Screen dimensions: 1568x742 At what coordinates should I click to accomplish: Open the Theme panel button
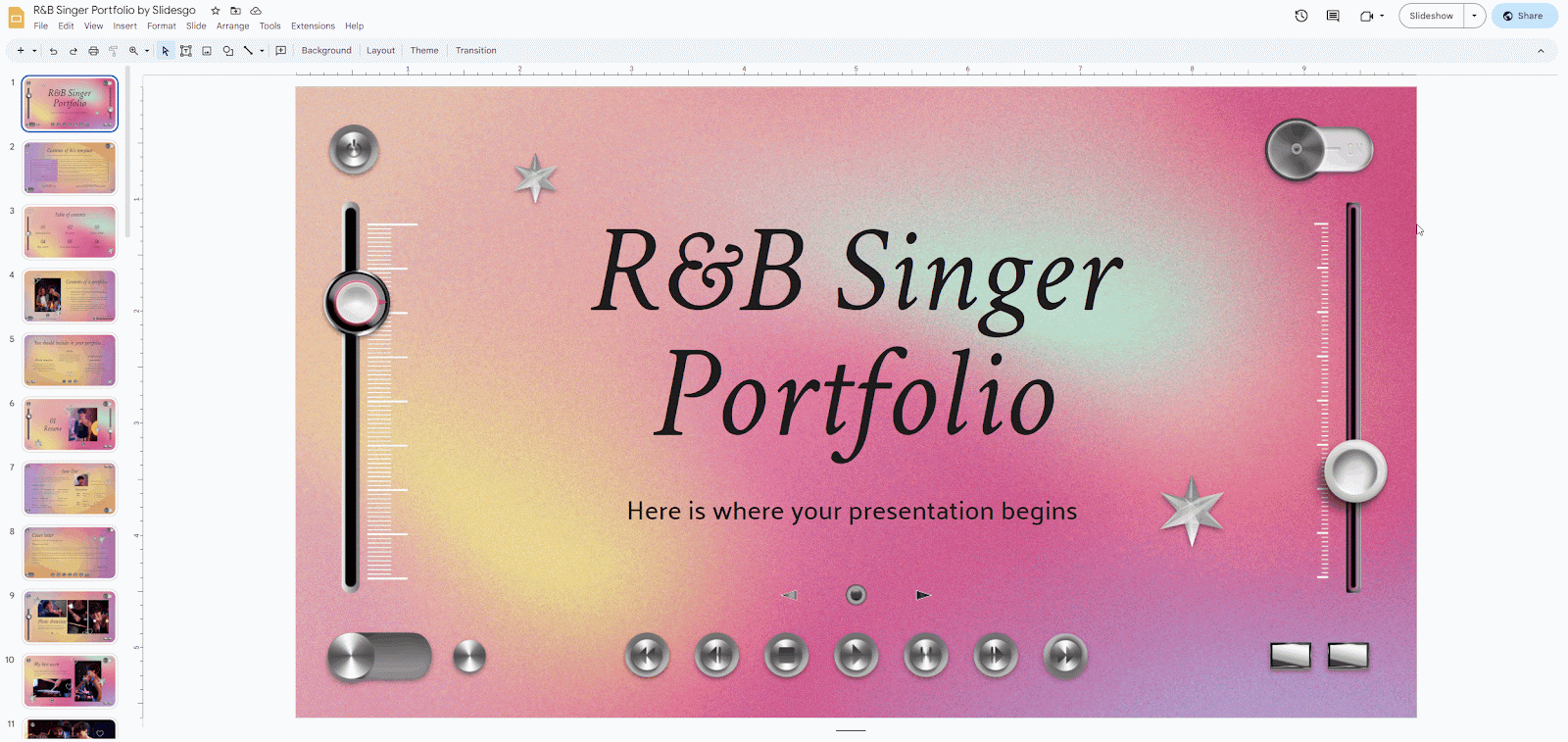click(x=424, y=51)
